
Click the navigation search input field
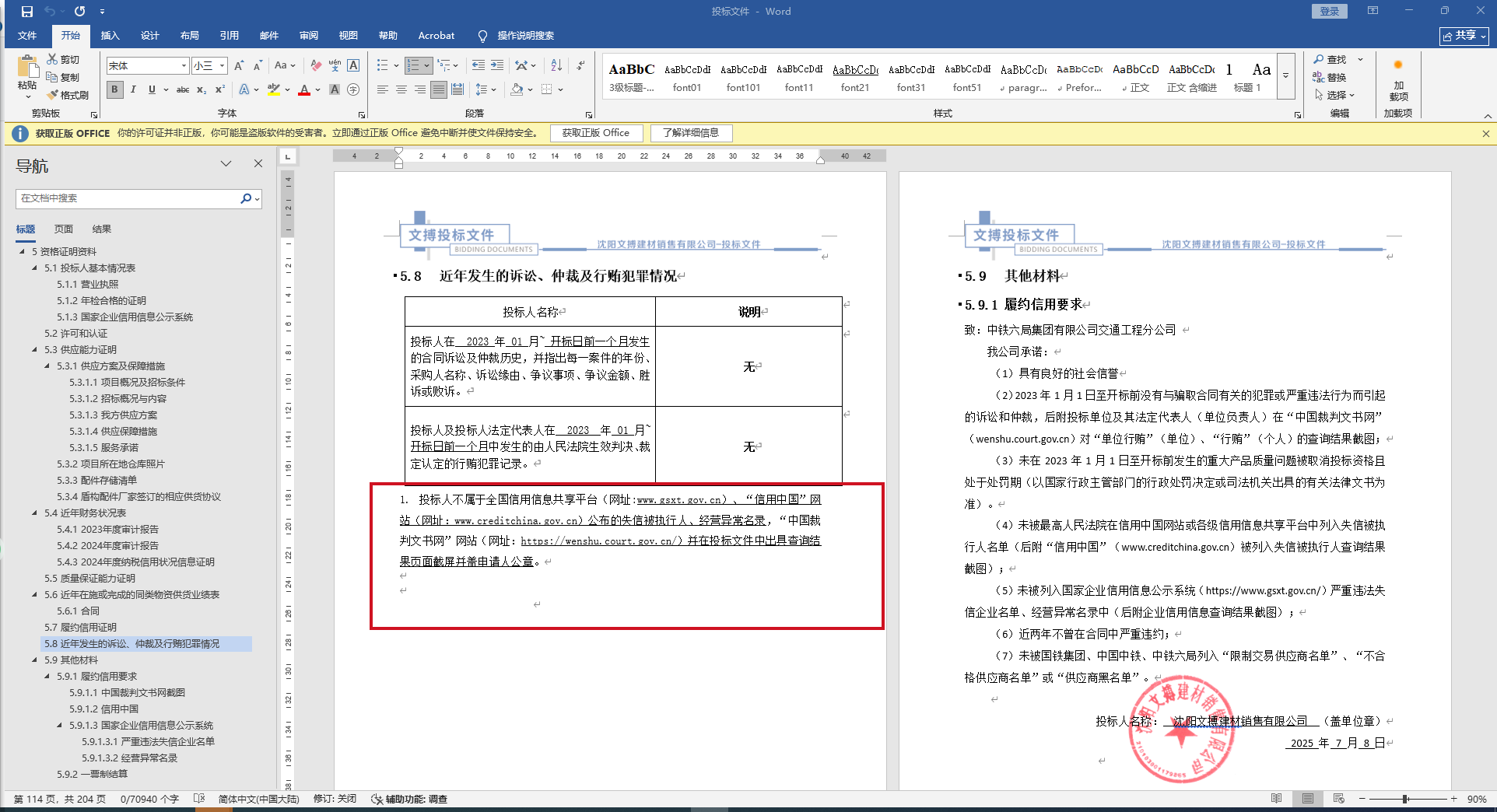(x=128, y=198)
